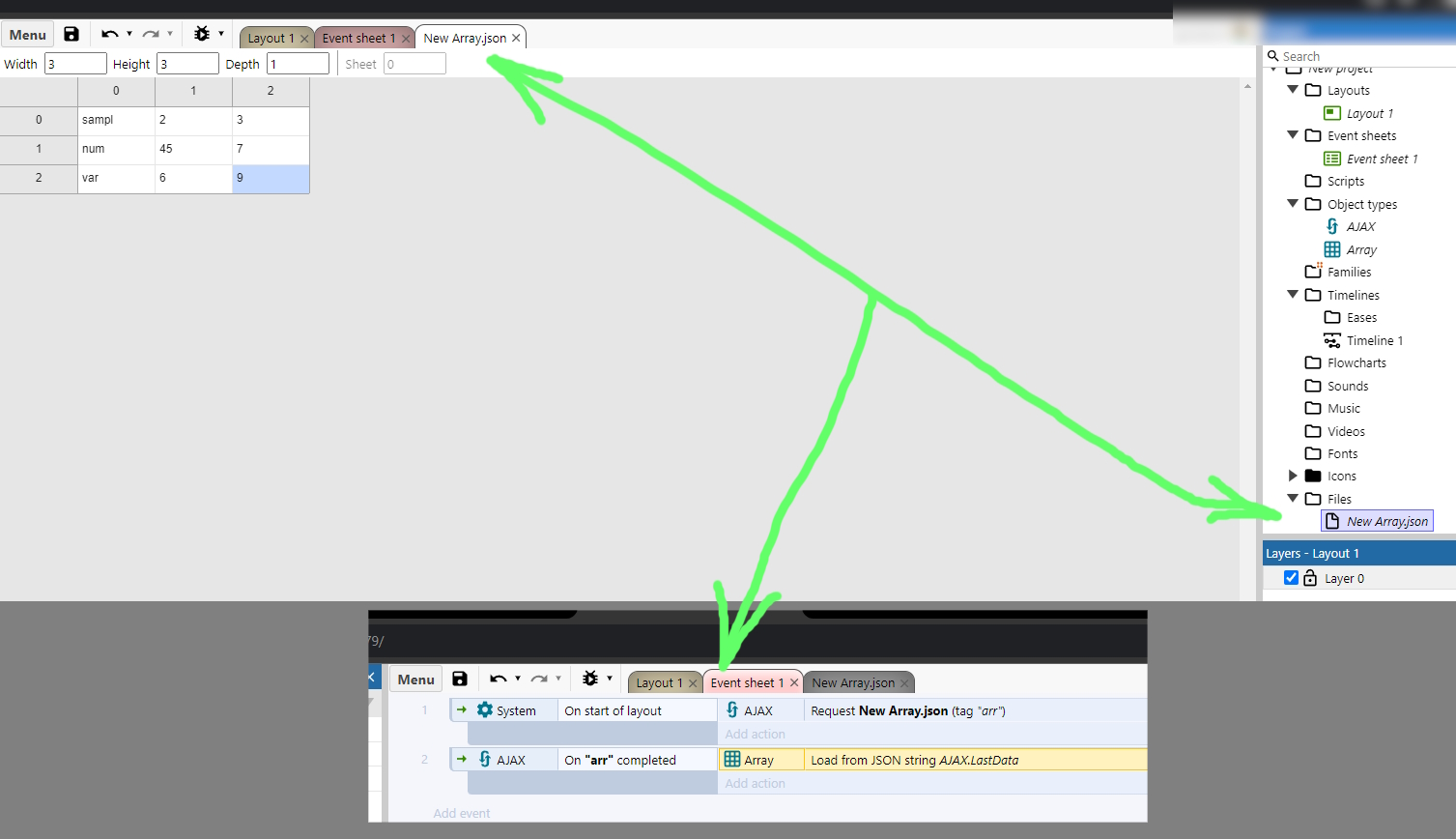Open the Menu button in the top toolbar

pos(28,35)
